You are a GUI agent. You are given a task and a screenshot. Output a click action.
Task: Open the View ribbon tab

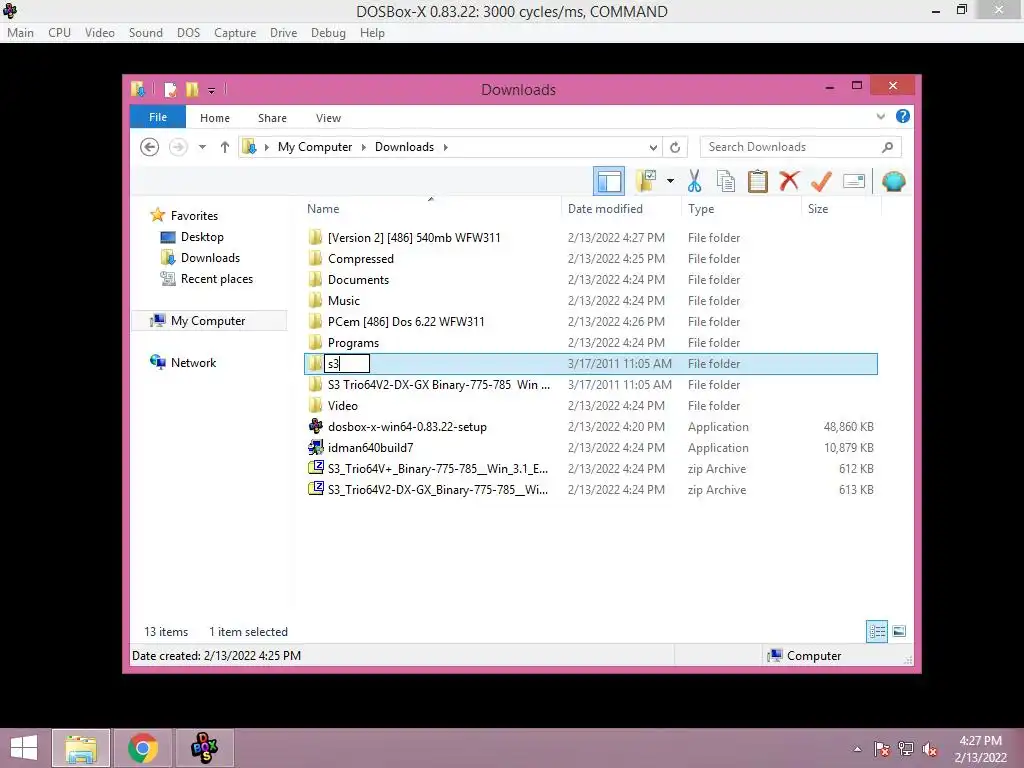tap(328, 118)
